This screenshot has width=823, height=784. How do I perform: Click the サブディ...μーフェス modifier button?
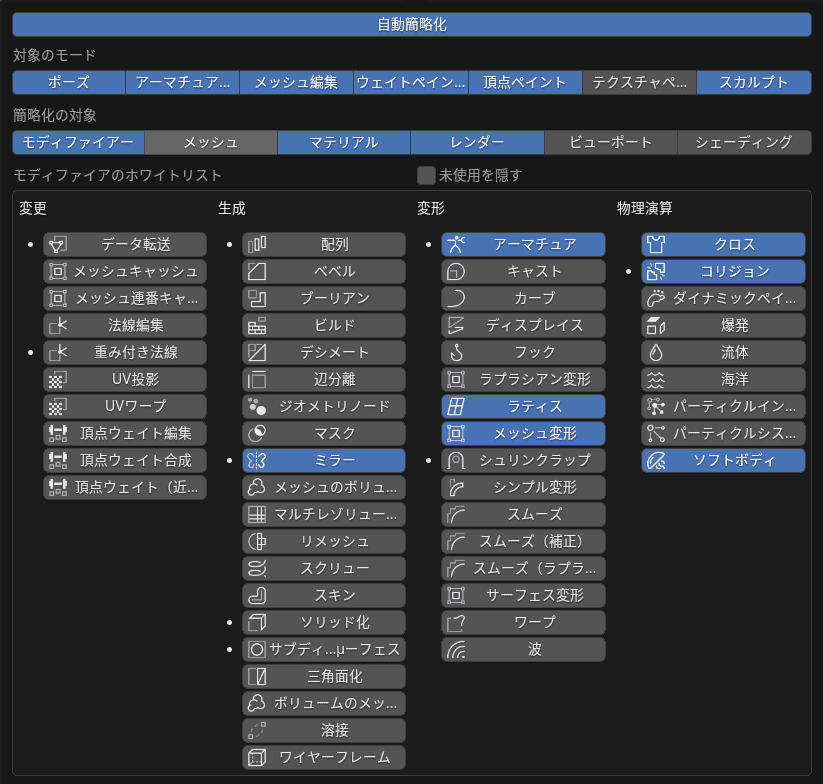[x=324, y=650]
